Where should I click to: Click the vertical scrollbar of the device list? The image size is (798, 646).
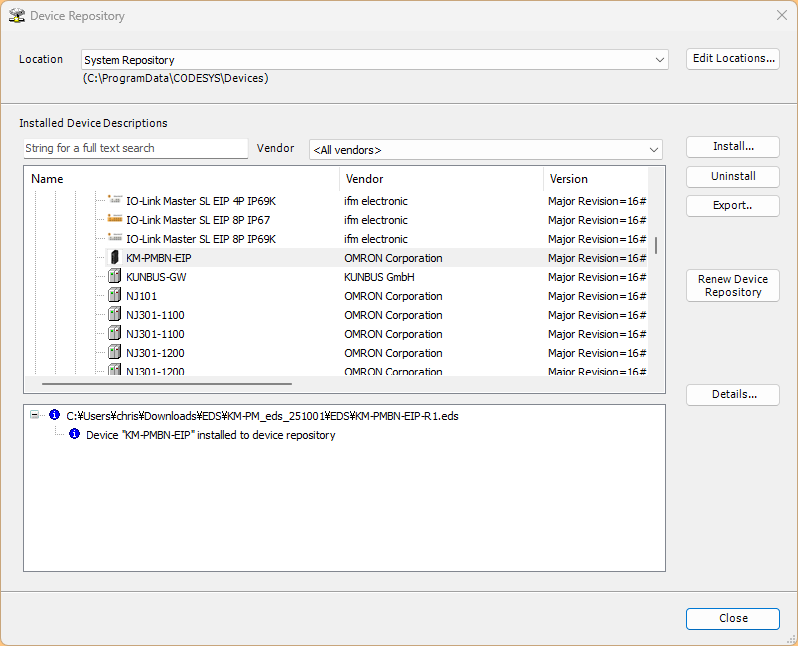(656, 245)
